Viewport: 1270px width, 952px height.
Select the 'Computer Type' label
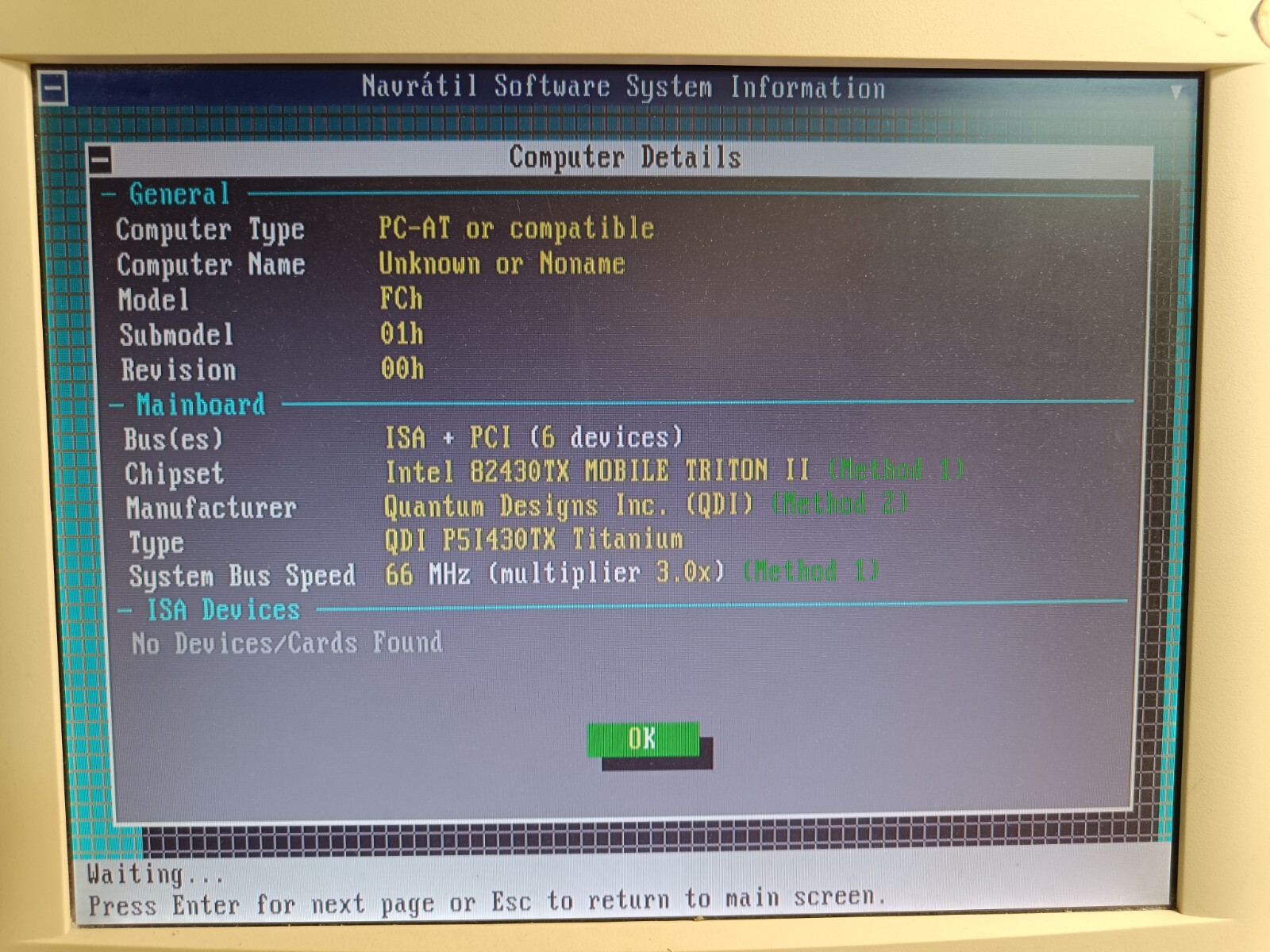pyautogui.click(x=210, y=229)
